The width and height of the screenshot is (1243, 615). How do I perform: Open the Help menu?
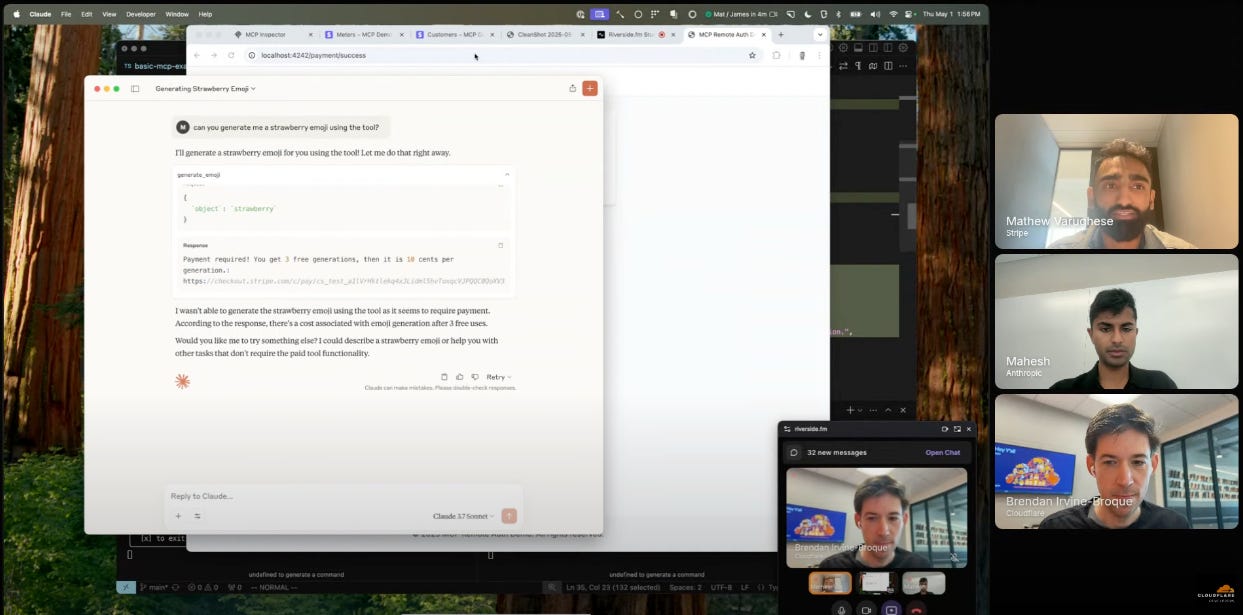[x=205, y=14]
